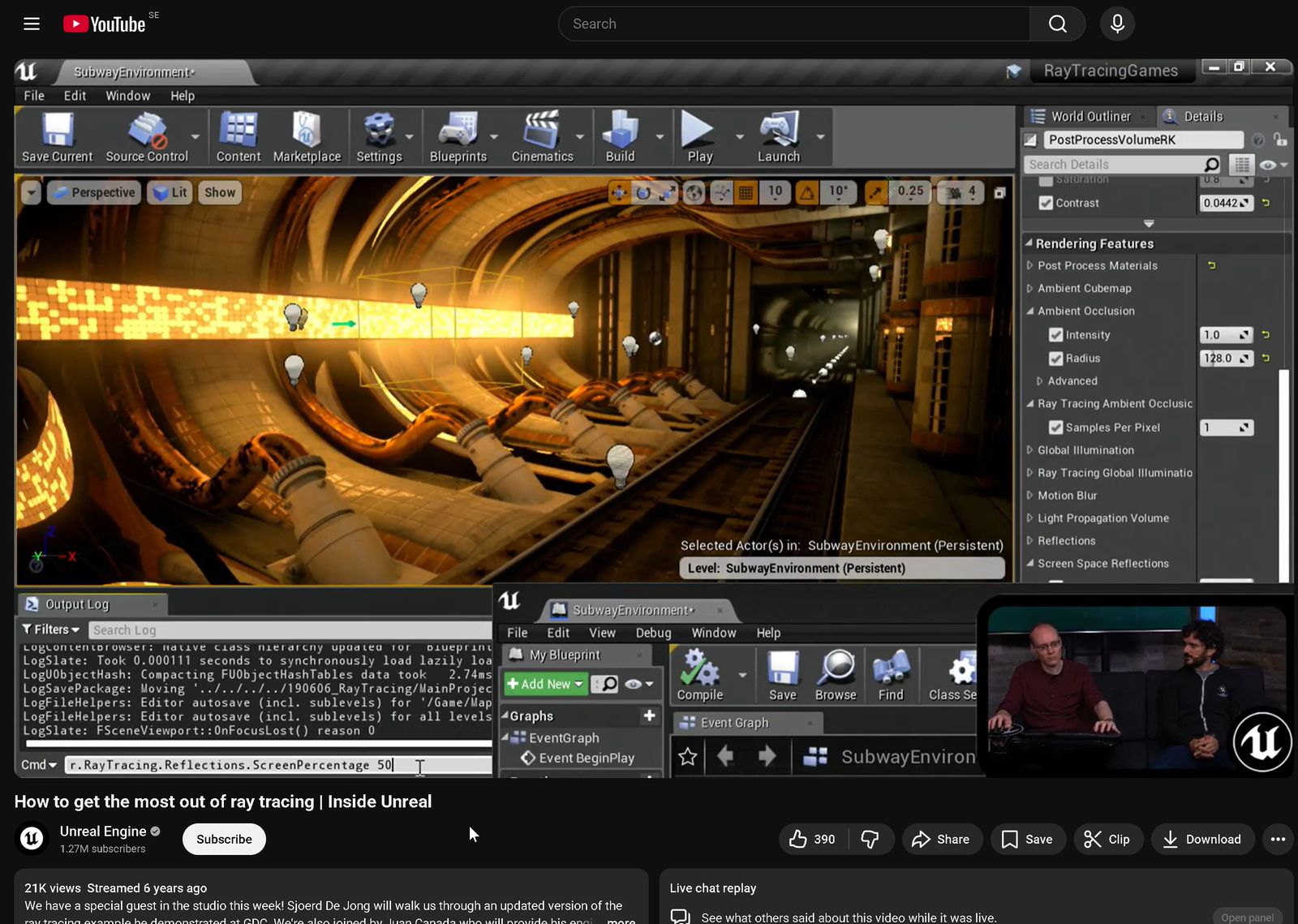Uncheck the Ambient Occlusion Intensity checkbox

point(1055,335)
